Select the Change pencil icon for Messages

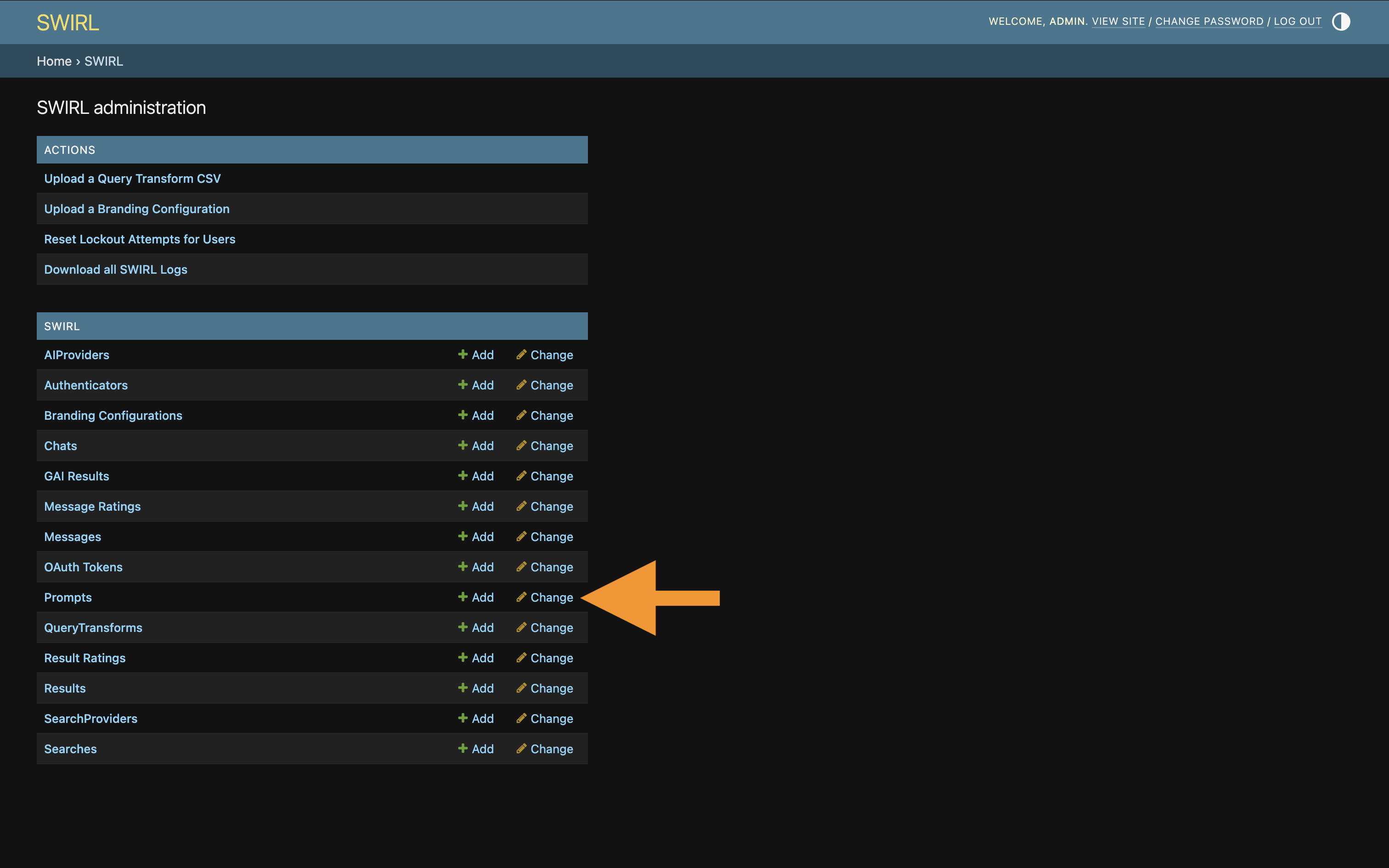(521, 536)
